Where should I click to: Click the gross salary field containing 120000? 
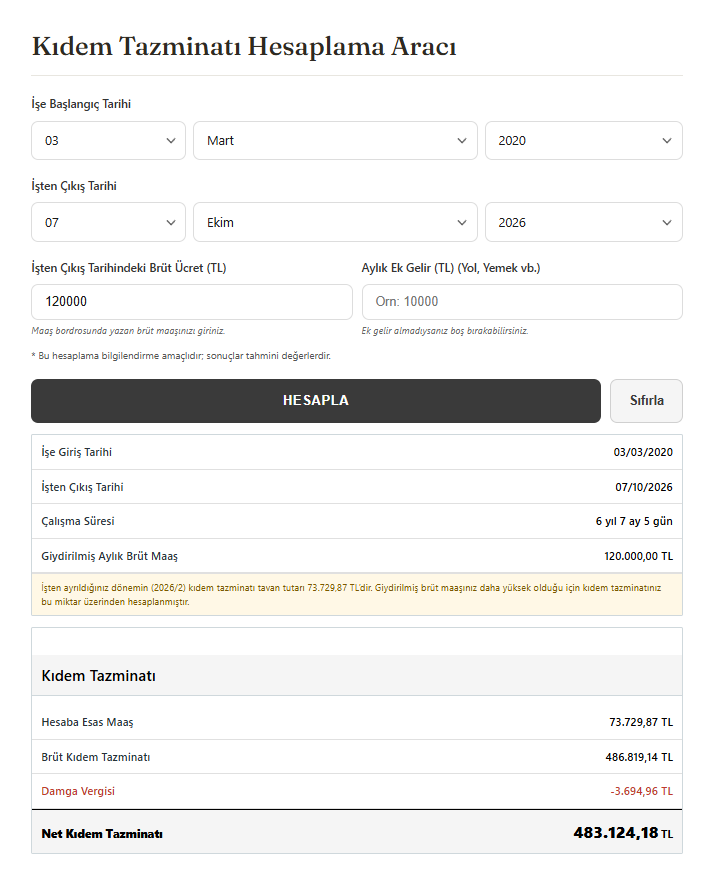(192, 302)
